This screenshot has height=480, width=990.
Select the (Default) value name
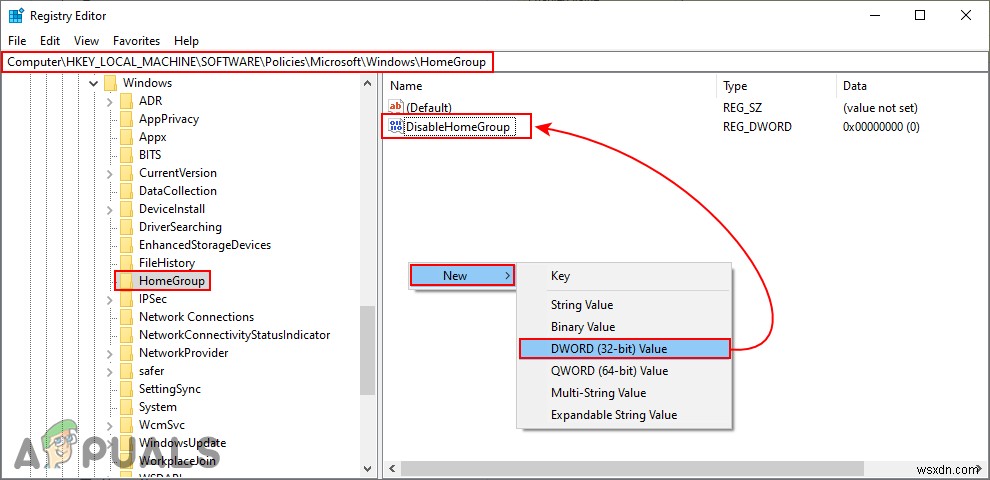429,108
